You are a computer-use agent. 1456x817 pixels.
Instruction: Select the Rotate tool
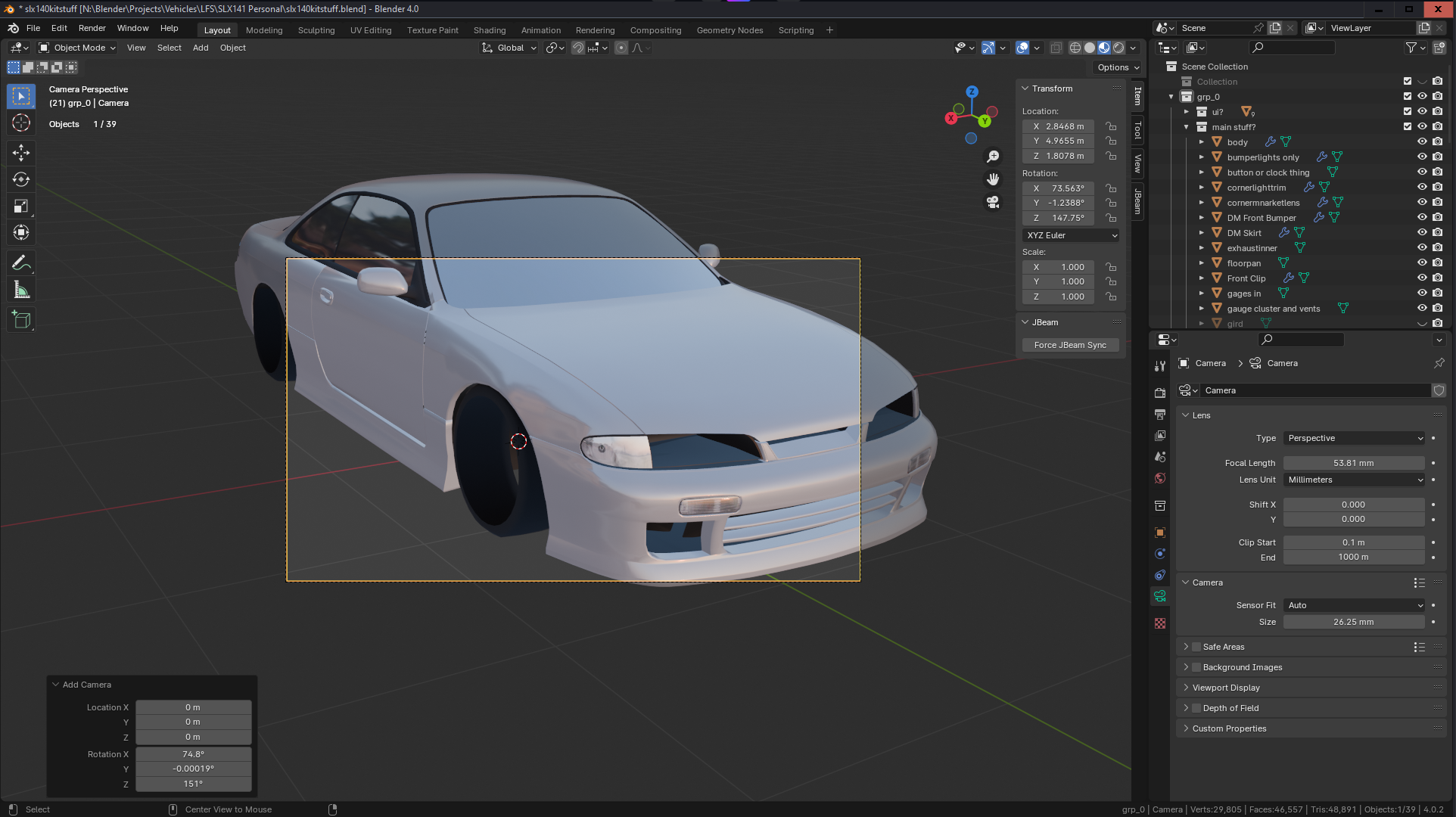point(21,179)
